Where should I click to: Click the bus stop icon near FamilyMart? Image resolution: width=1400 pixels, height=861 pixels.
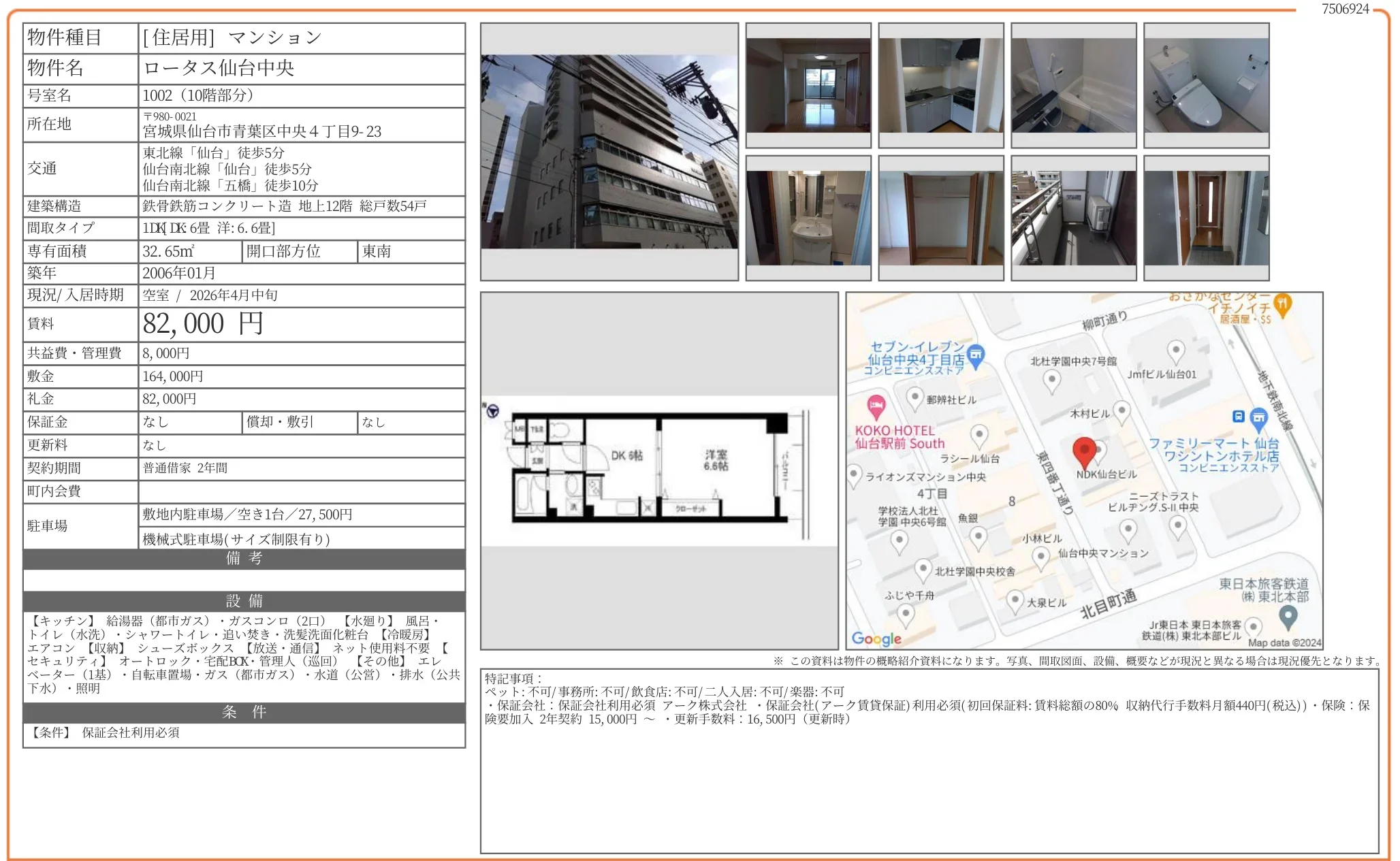pos(1239,417)
